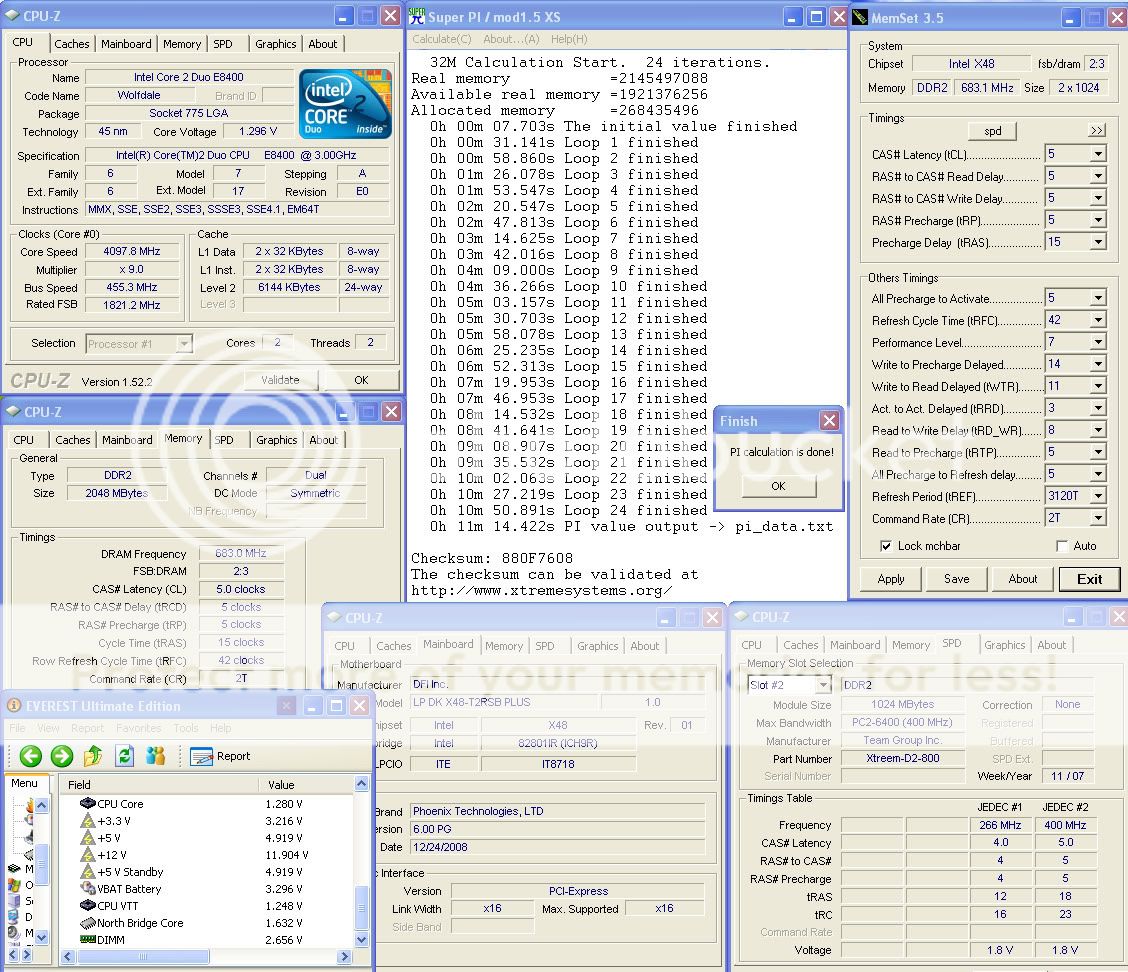Click the EVEREST back arrow icon
The width and height of the screenshot is (1128, 972).
31,755
